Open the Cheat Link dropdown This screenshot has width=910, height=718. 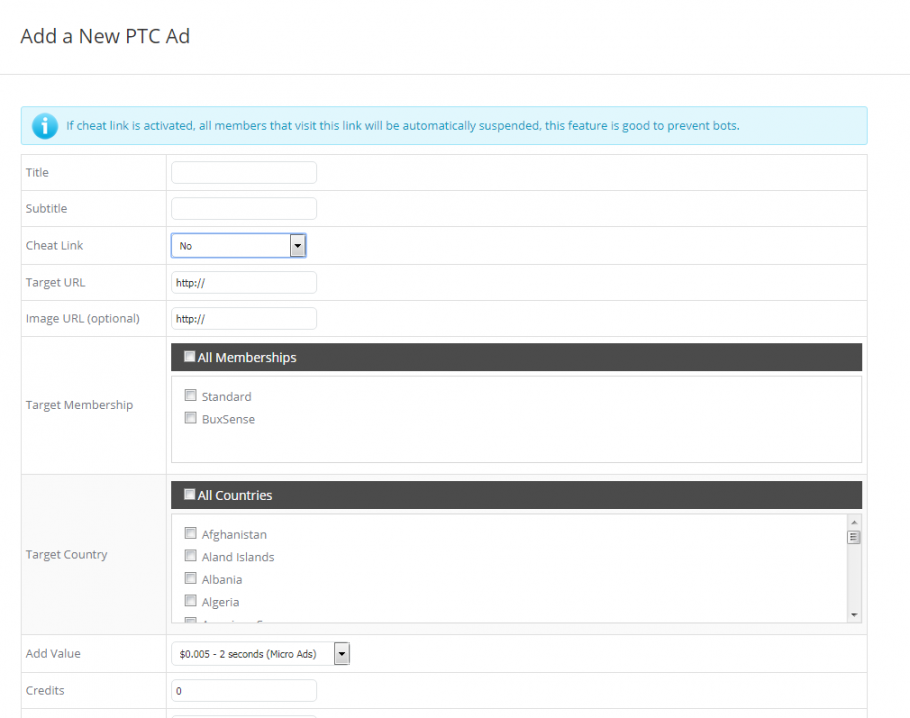click(x=239, y=246)
